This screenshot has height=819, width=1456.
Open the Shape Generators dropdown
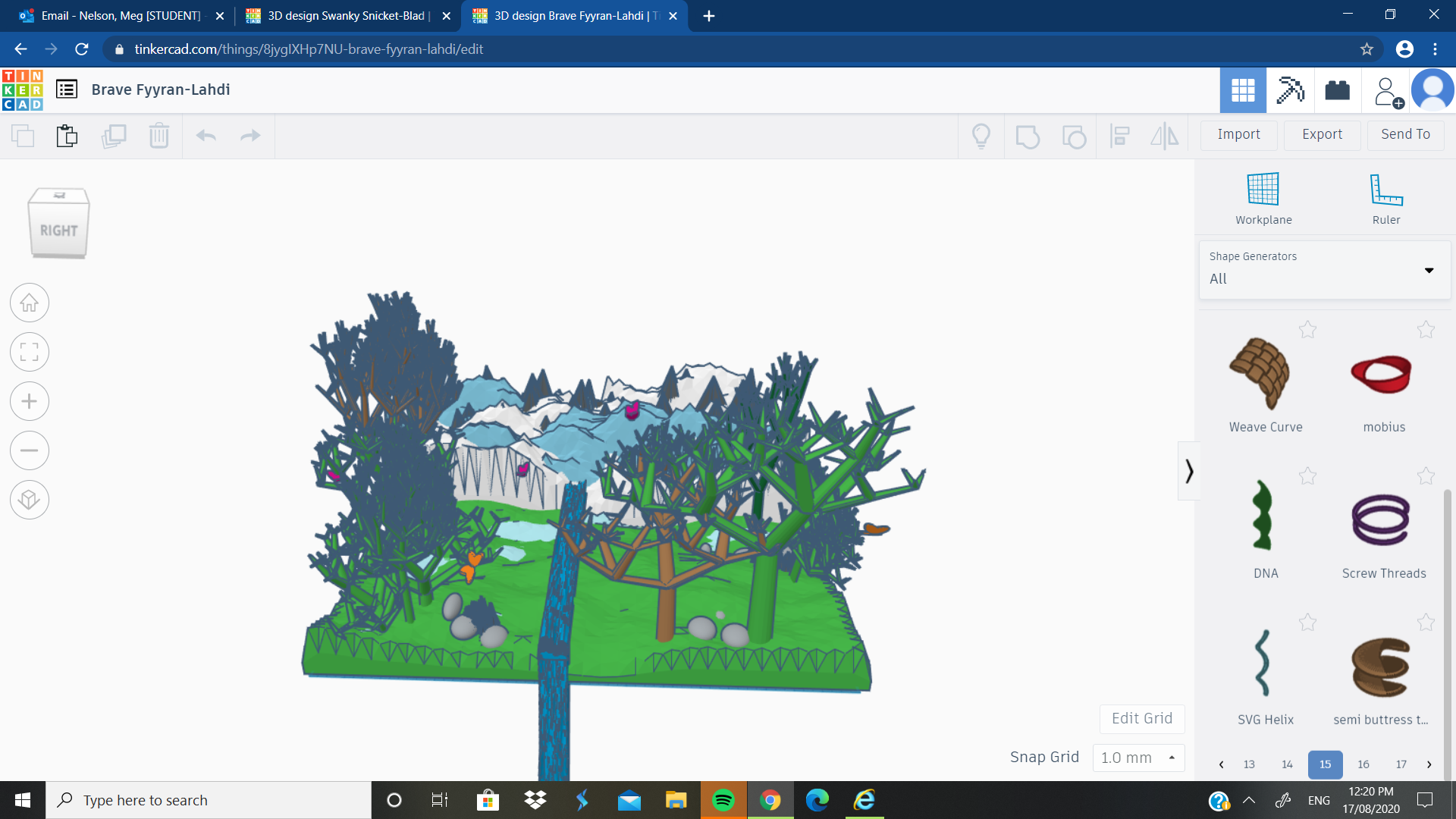click(1429, 270)
